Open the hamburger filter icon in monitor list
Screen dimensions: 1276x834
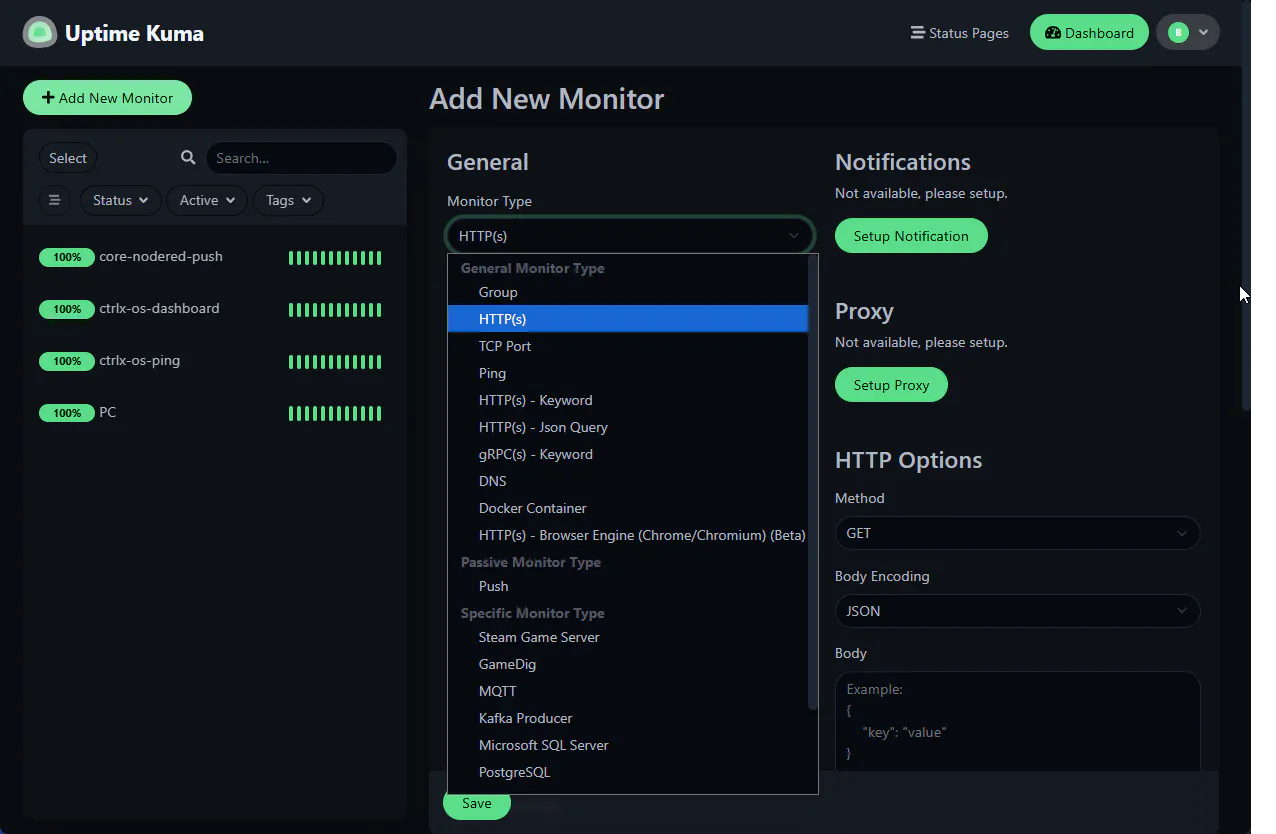click(x=55, y=200)
